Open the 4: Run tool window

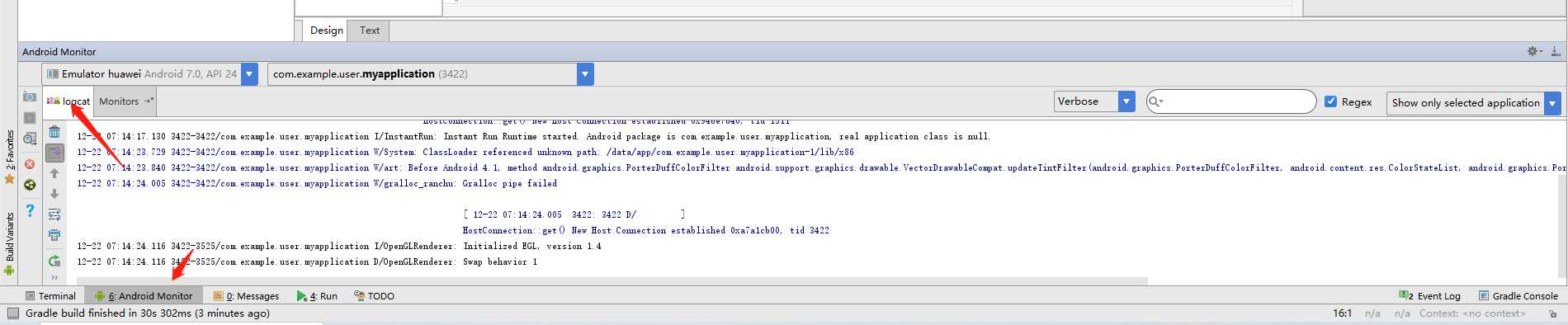[317, 296]
